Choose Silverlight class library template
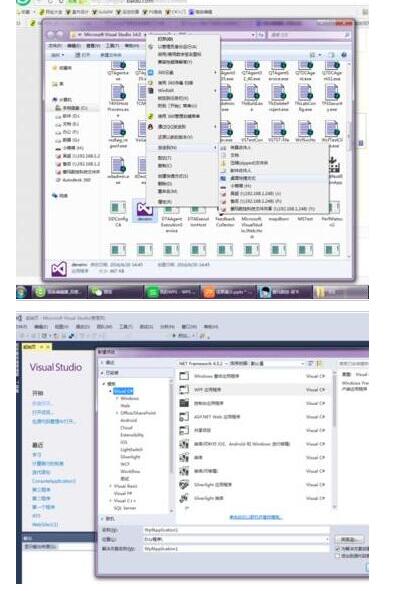 (x=253, y=498)
